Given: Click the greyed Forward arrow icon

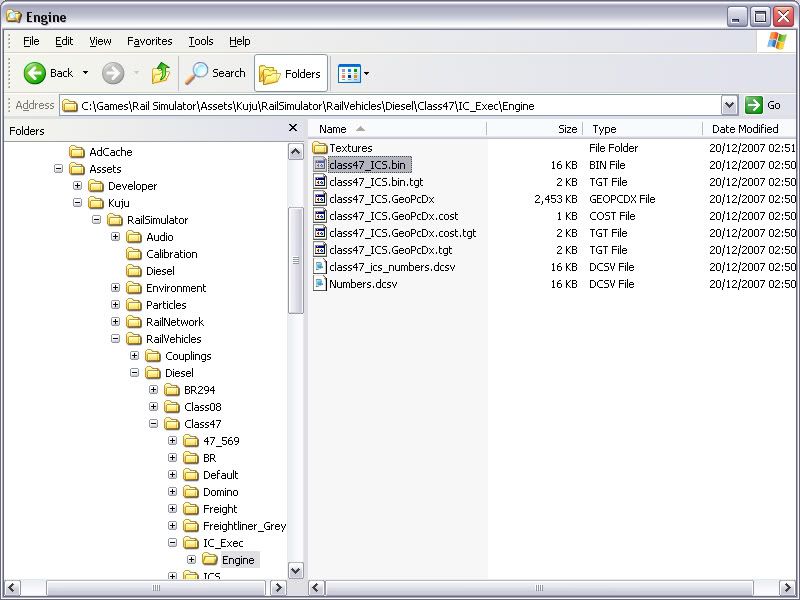Looking at the screenshot, I should (113, 73).
